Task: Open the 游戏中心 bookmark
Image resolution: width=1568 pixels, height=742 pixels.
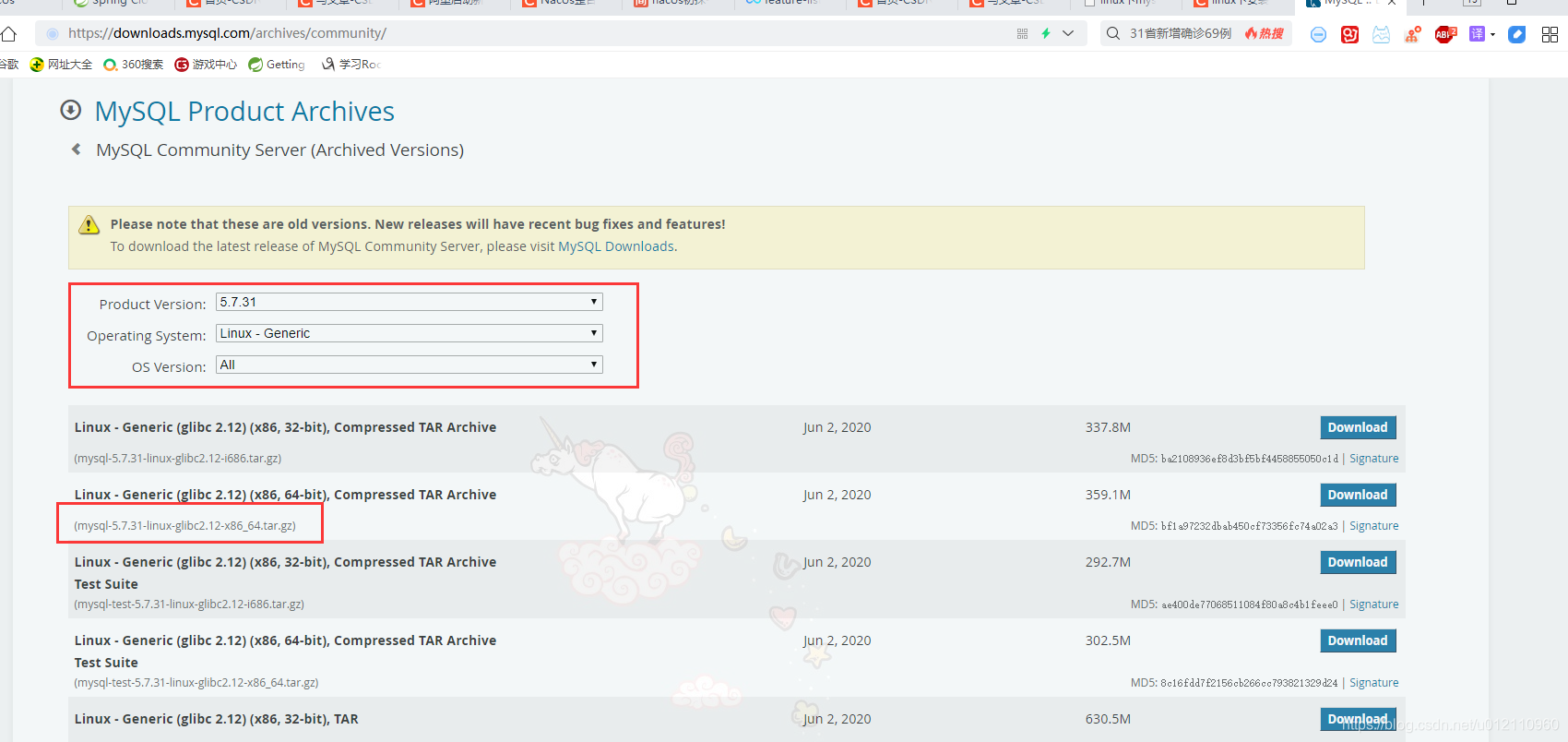Action: pyautogui.click(x=206, y=64)
